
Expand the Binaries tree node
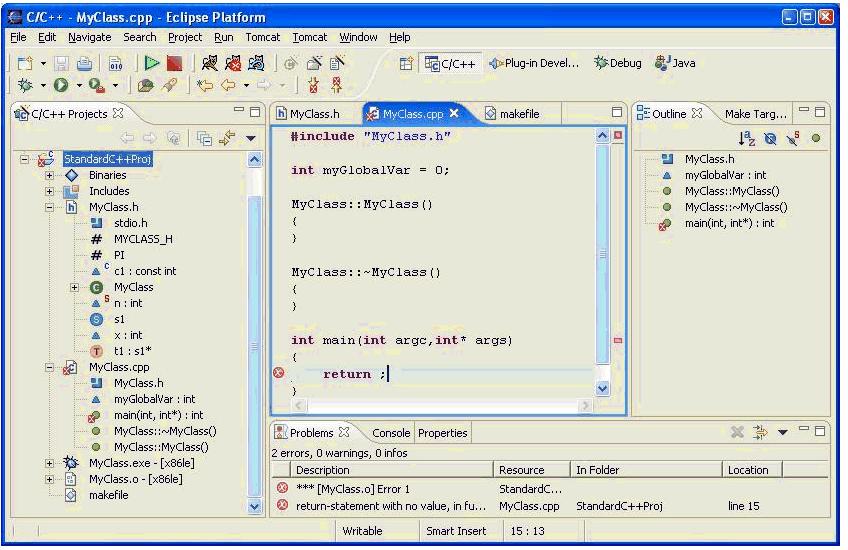[x=49, y=175]
